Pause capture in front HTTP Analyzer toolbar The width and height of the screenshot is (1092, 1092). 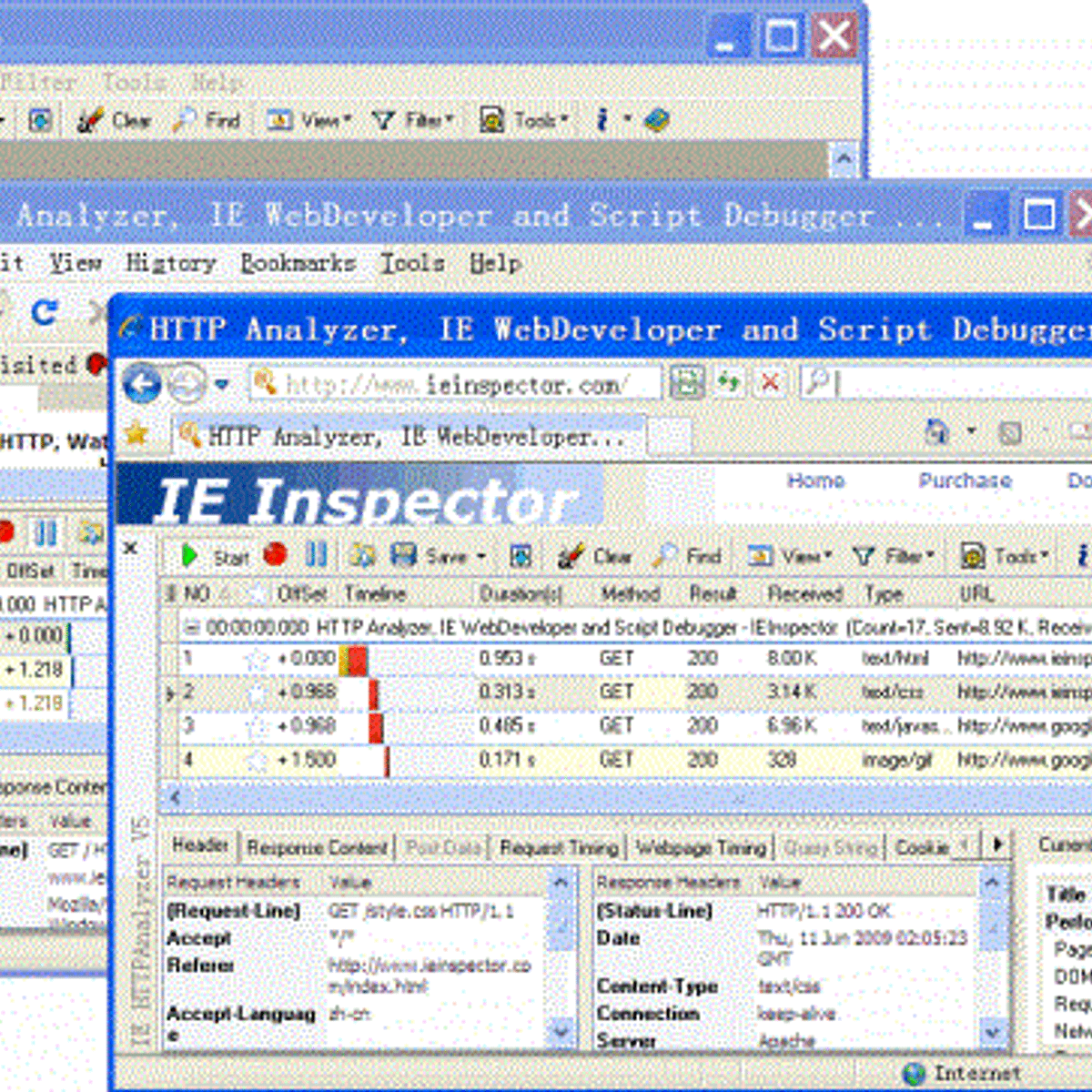pos(316,555)
